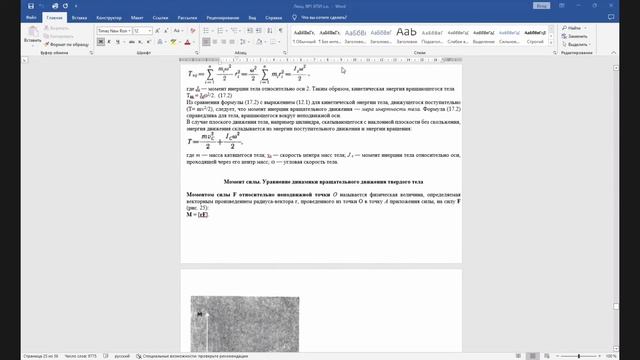Screen dimensions: 640x360
Task: Open the Вид ribbon tab
Action: tap(252, 18)
